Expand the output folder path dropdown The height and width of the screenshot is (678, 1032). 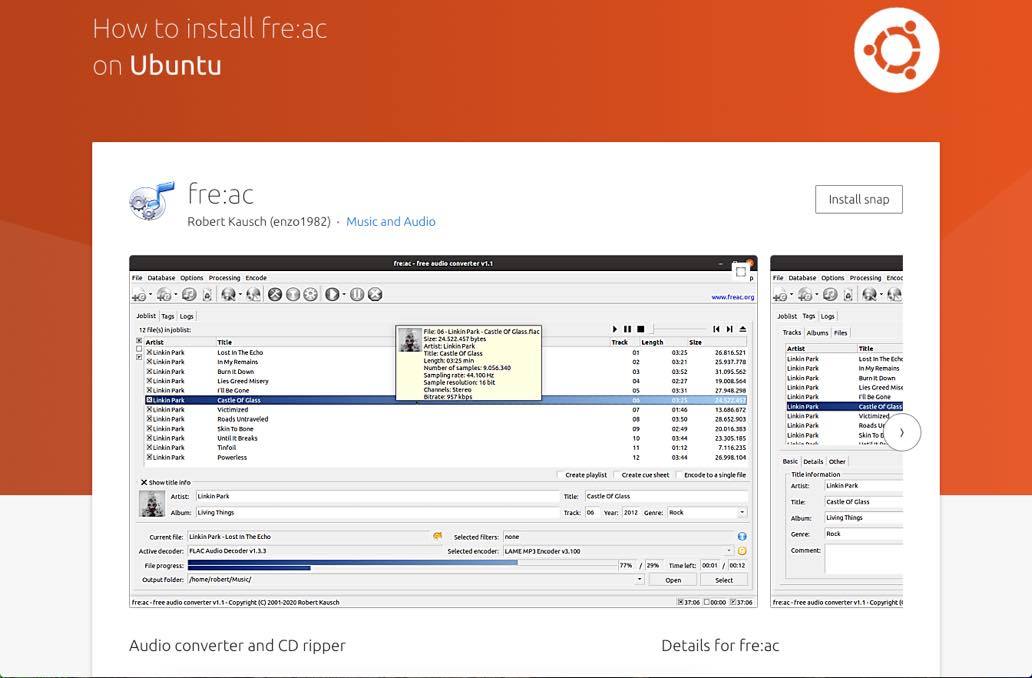640,580
